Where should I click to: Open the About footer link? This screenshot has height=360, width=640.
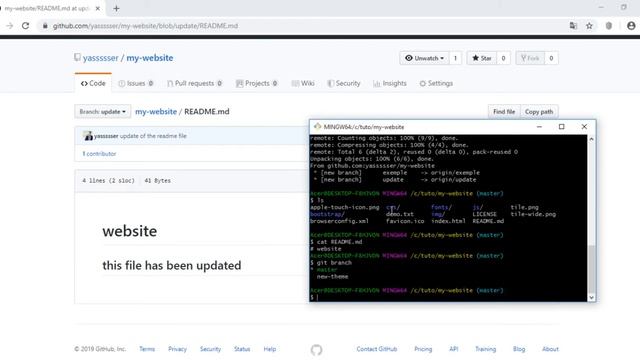click(550, 349)
